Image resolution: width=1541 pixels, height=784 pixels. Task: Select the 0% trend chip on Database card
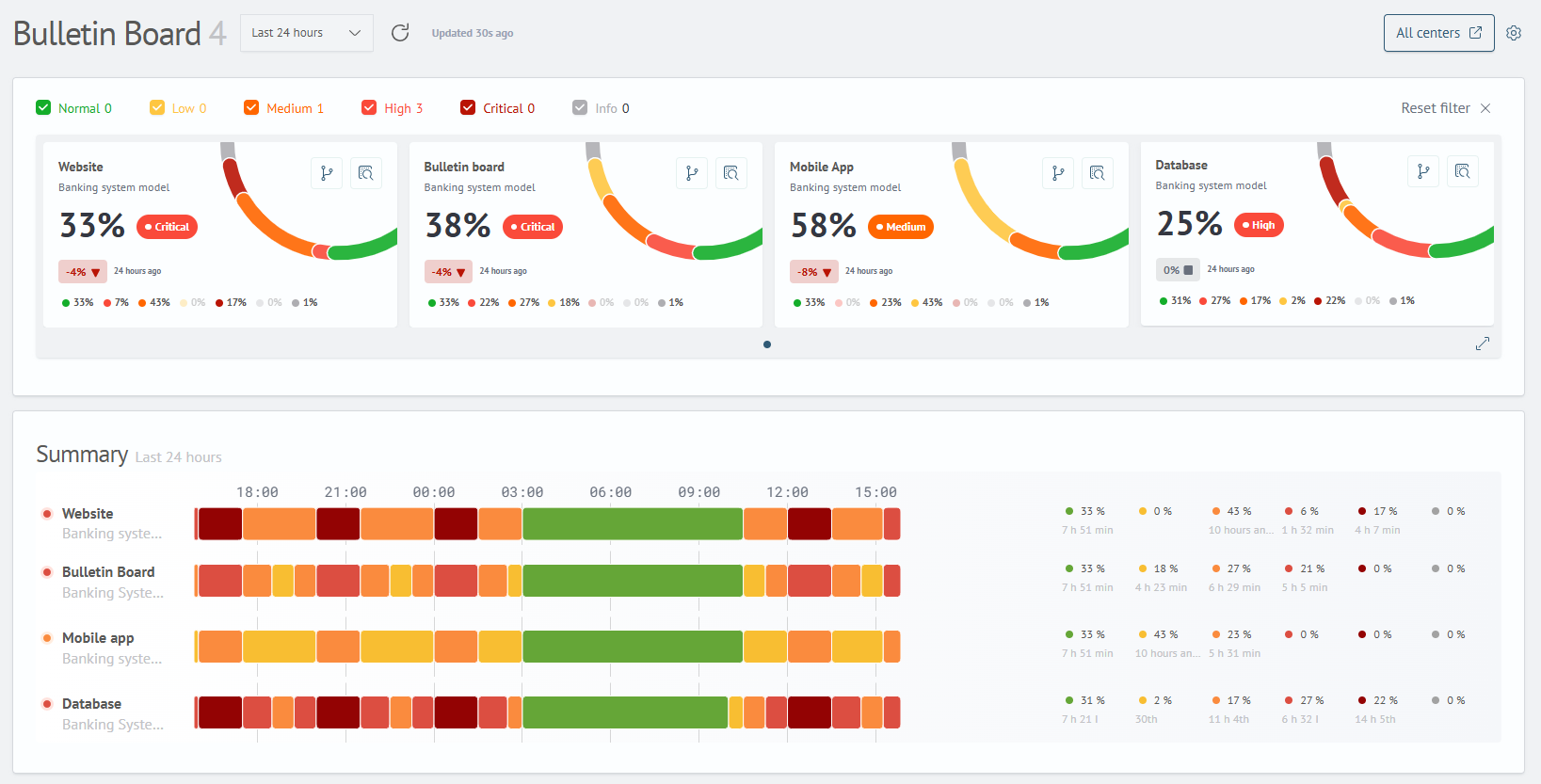[x=1178, y=270]
